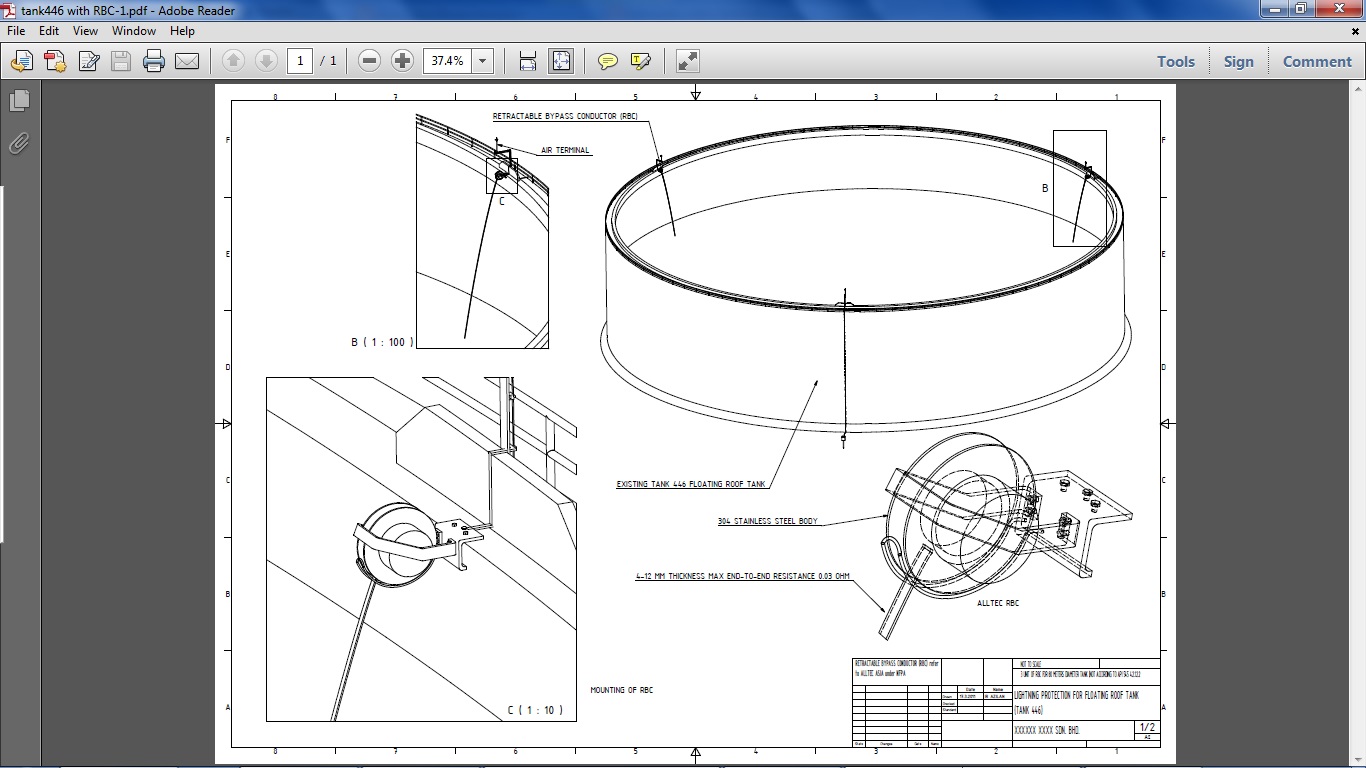Open the Edit menu
The height and width of the screenshot is (768, 1366).
[48, 31]
